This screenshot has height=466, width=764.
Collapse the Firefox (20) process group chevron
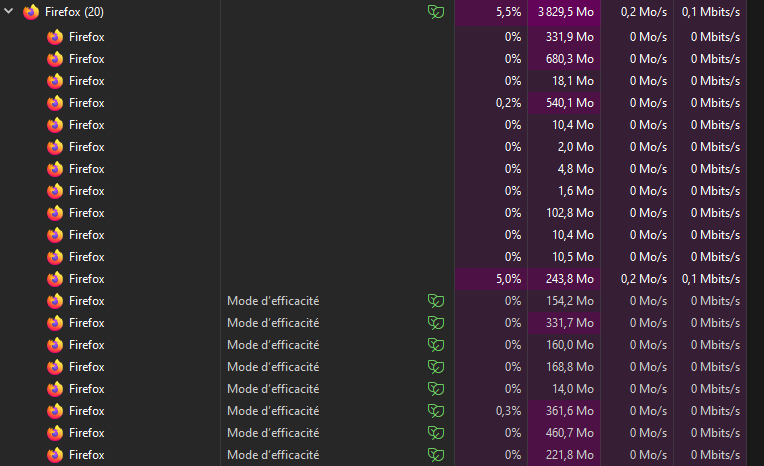[x=9, y=11]
